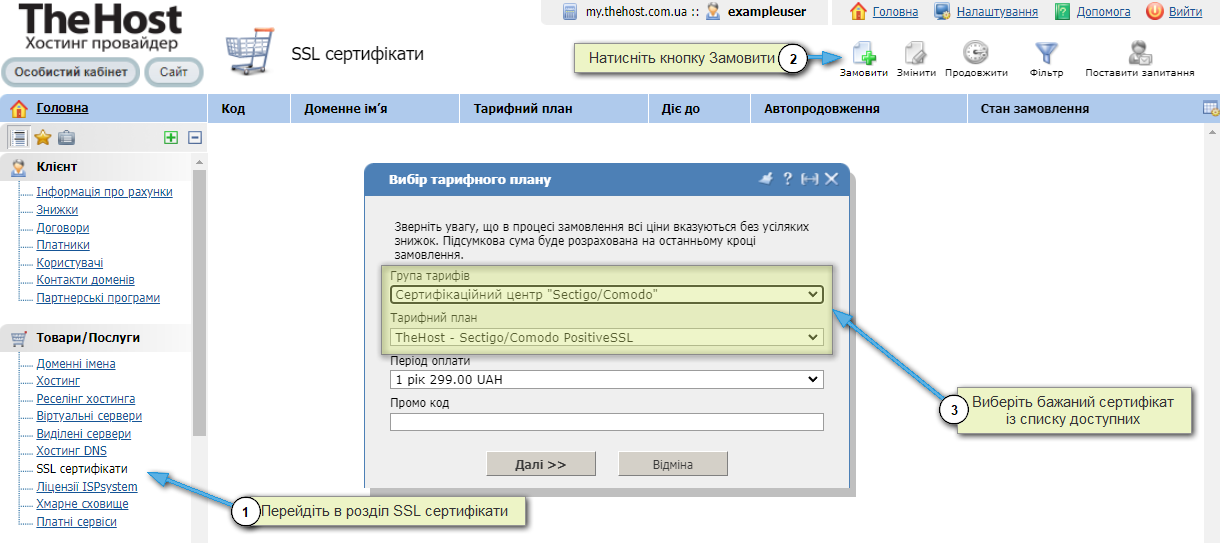Expand all menu sections with the green plus
Image resolution: width=1220 pixels, height=543 pixels.
[171, 138]
